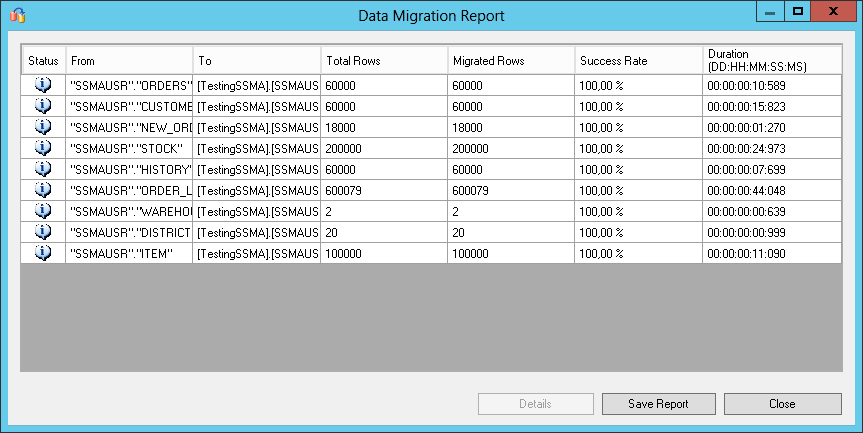Click the Success Rate column header
Viewport: 863px width, 433px height.
click(638, 60)
